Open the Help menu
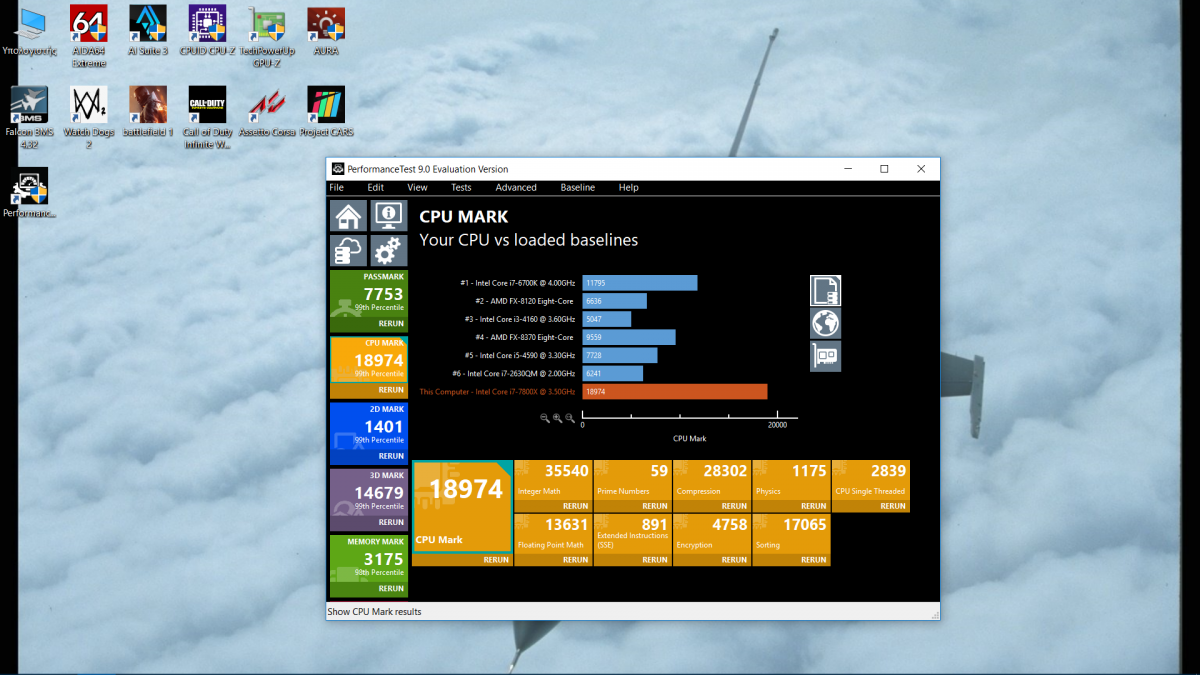 coord(628,187)
